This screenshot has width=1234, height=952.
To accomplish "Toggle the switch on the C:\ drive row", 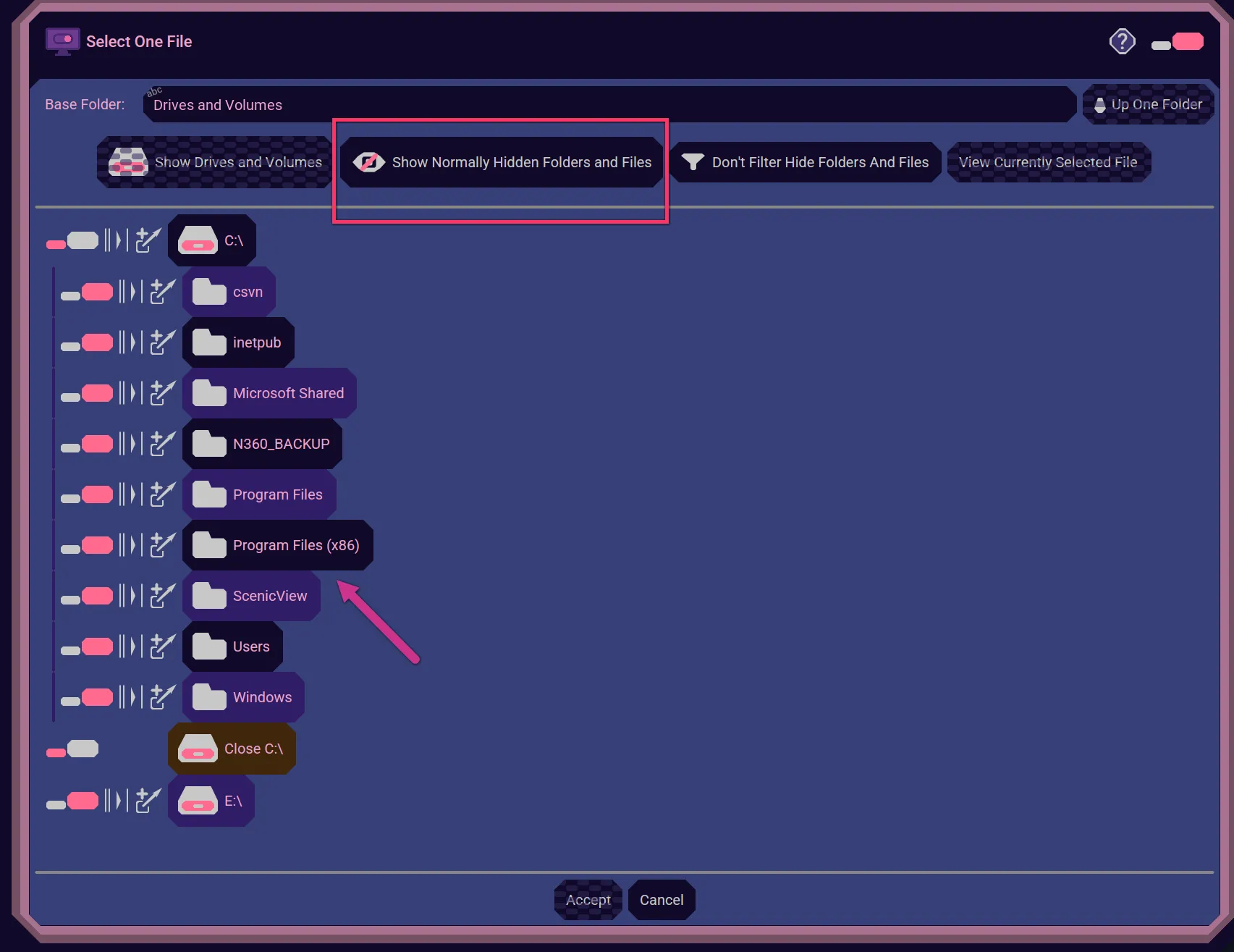I will (72, 241).
